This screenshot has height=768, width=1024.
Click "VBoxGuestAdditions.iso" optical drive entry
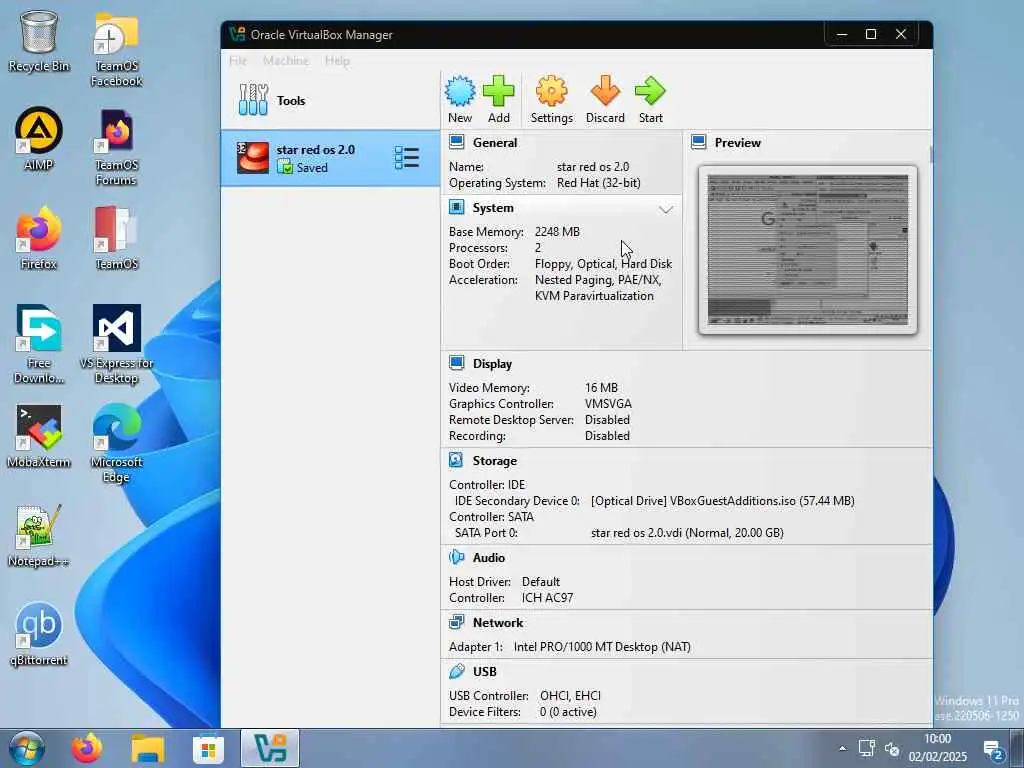722,501
